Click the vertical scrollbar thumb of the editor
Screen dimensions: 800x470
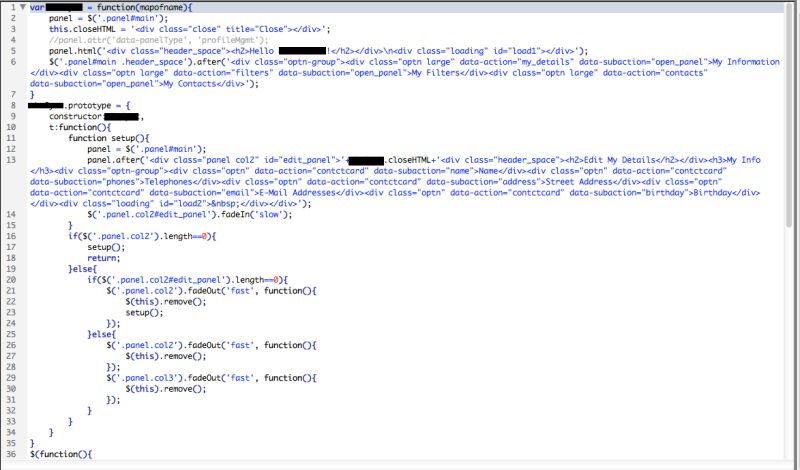coord(789,115)
